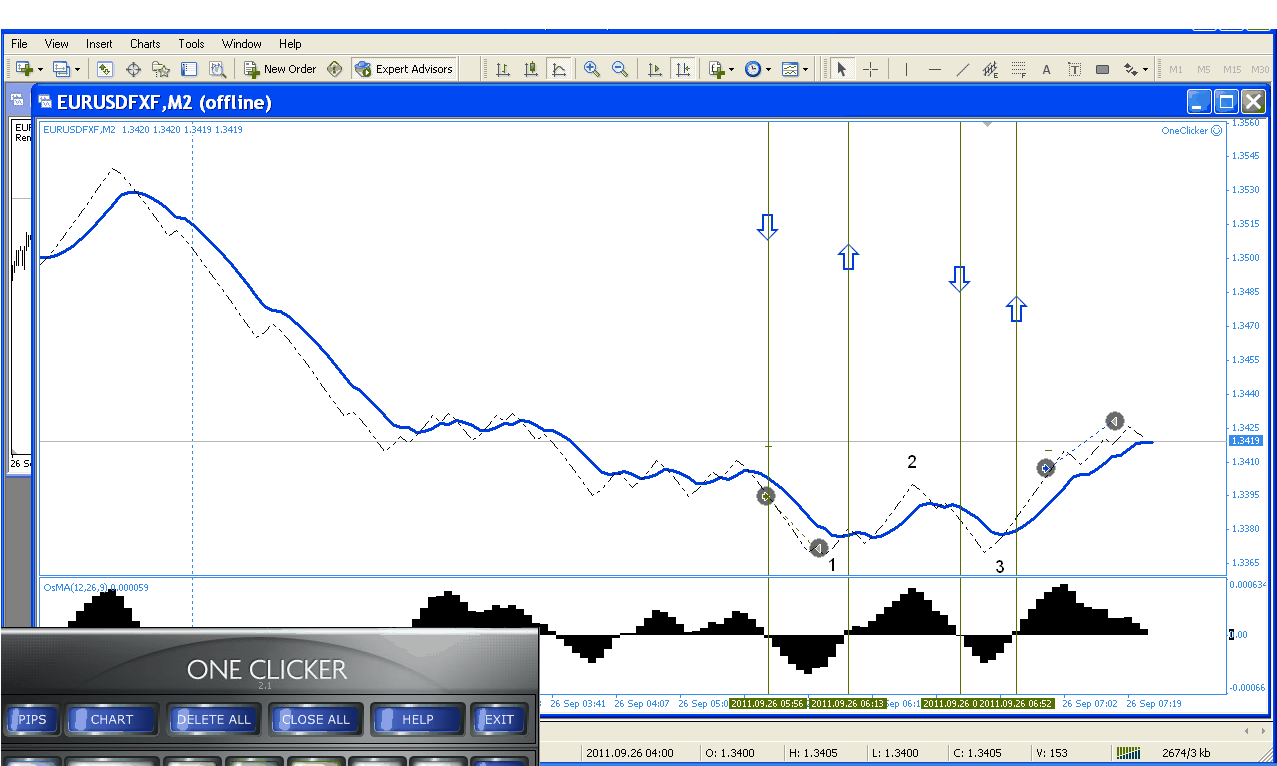Open the Help menu
Screen dimensions: 1277x766
pyautogui.click(x=290, y=44)
